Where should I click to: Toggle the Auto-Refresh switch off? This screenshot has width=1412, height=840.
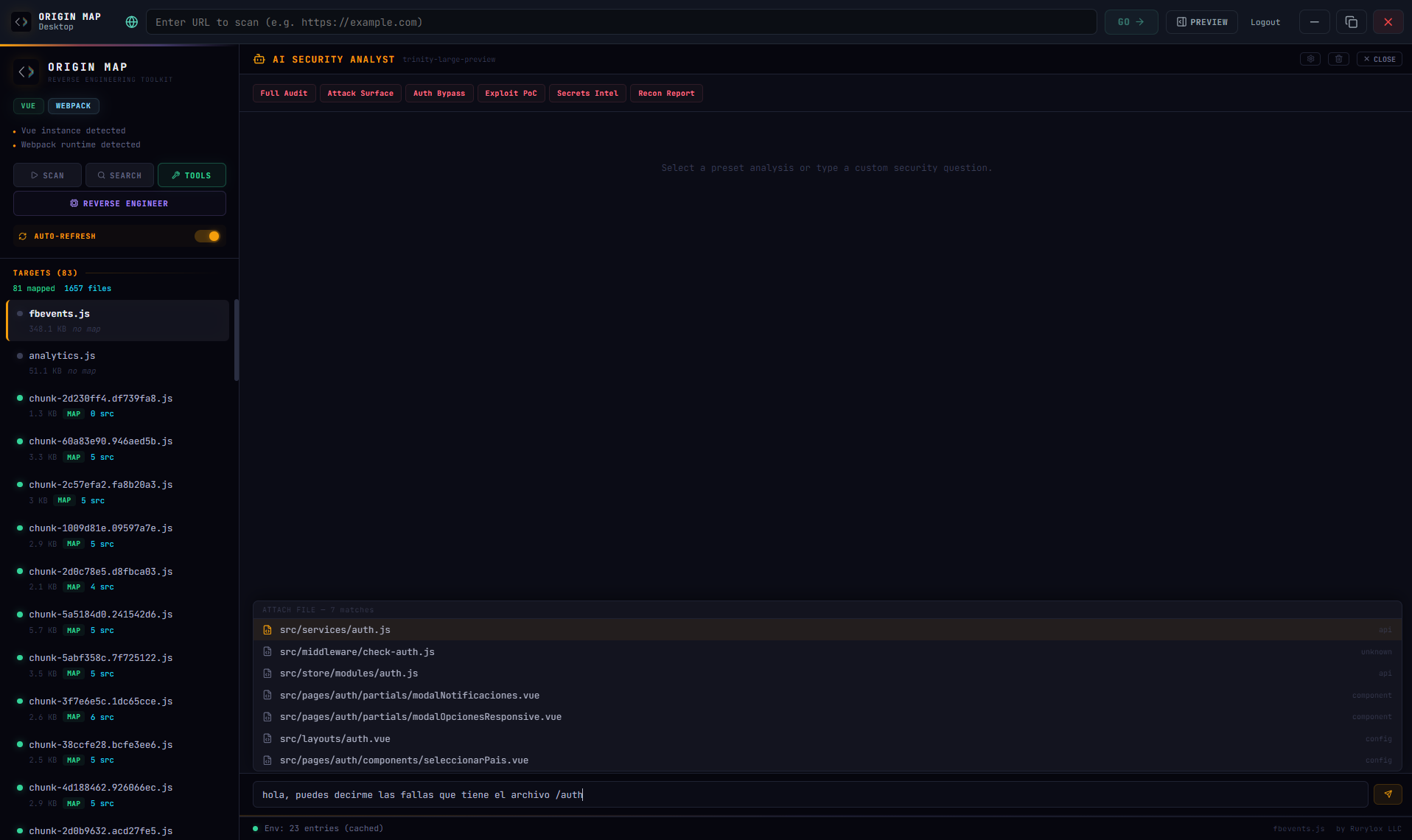tap(207, 236)
